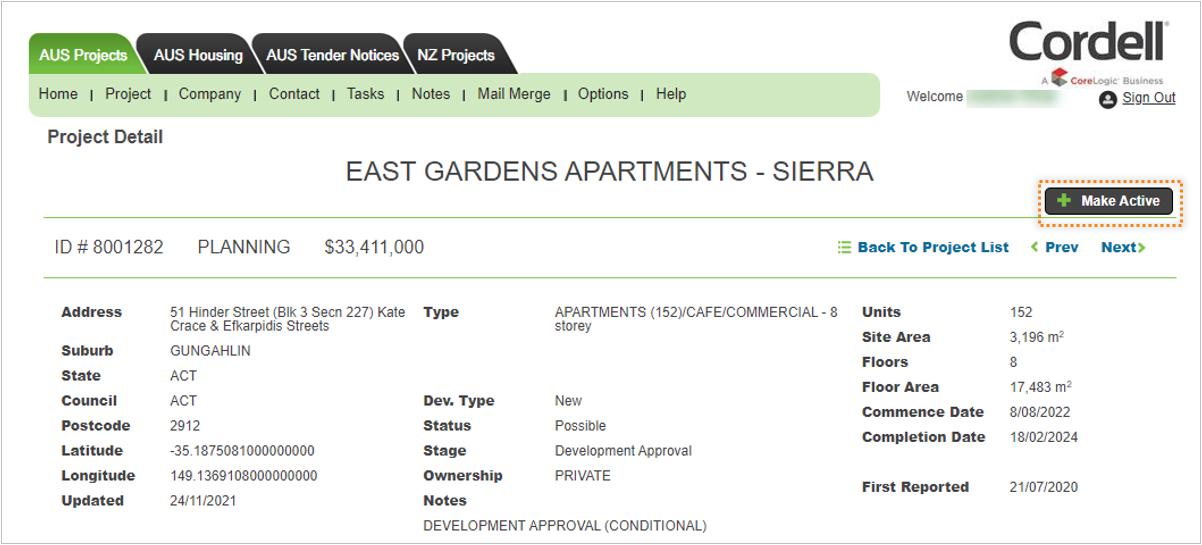
Task: Click the Sign Out user icon
Action: (x=1107, y=99)
